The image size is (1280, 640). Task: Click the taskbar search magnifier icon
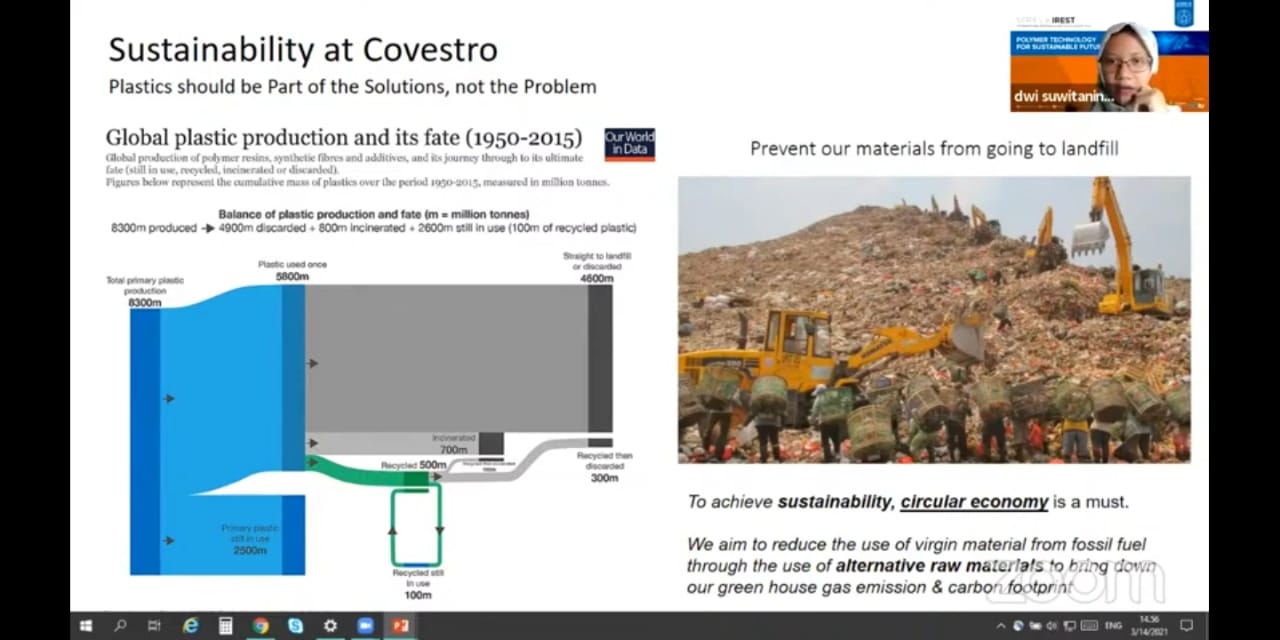click(121, 626)
